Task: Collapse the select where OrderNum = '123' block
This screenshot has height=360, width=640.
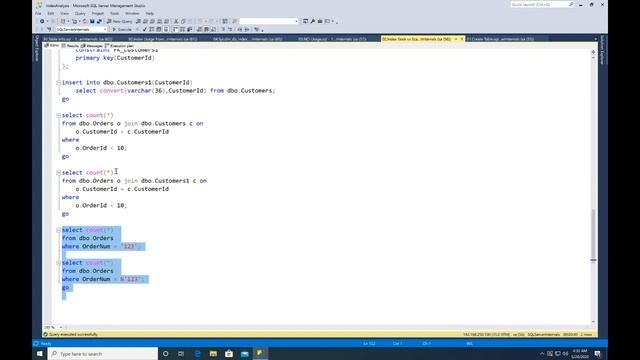Action: pyautogui.click(x=58, y=230)
